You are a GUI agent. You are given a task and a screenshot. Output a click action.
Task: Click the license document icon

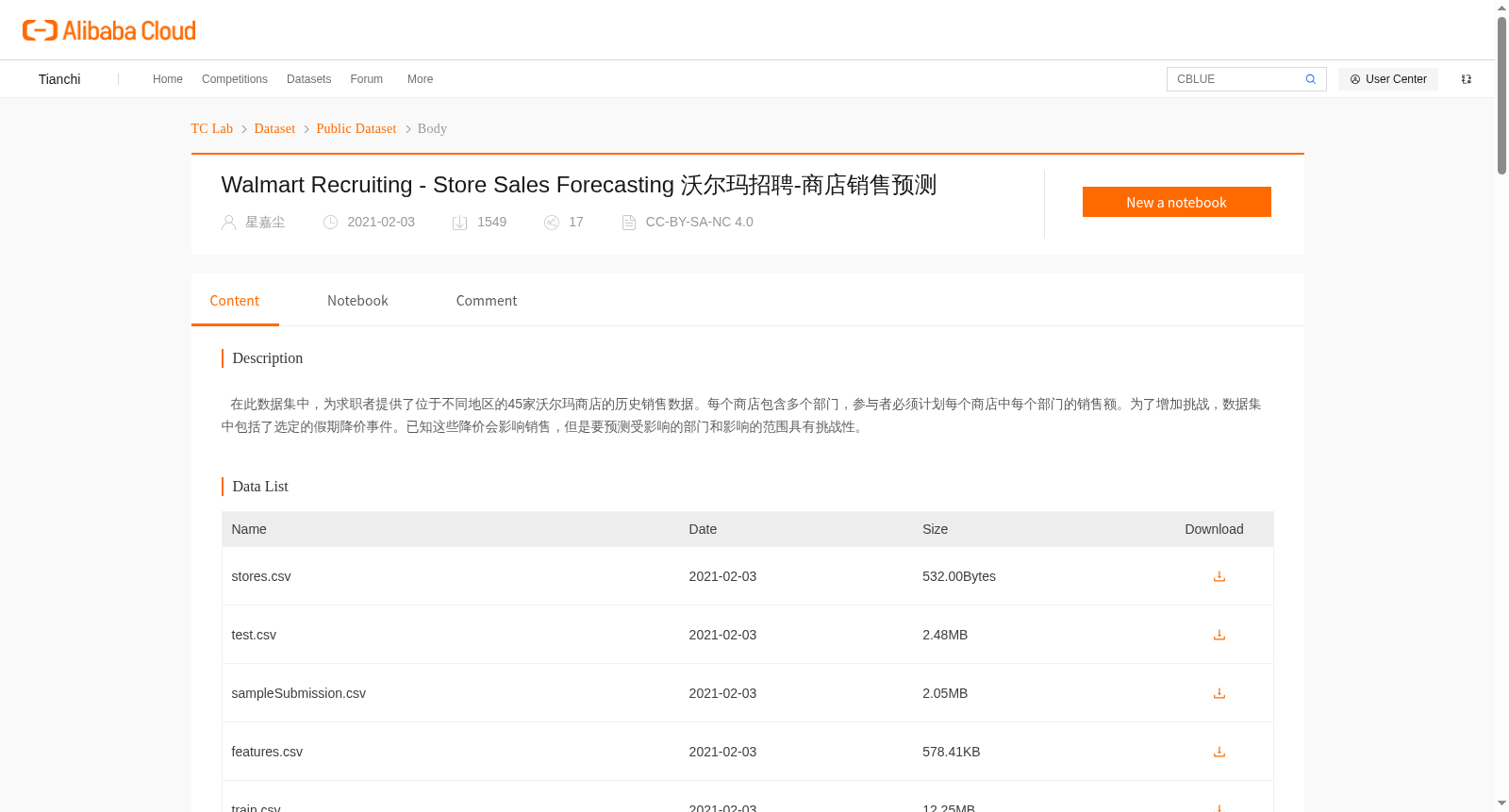pos(629,223)
